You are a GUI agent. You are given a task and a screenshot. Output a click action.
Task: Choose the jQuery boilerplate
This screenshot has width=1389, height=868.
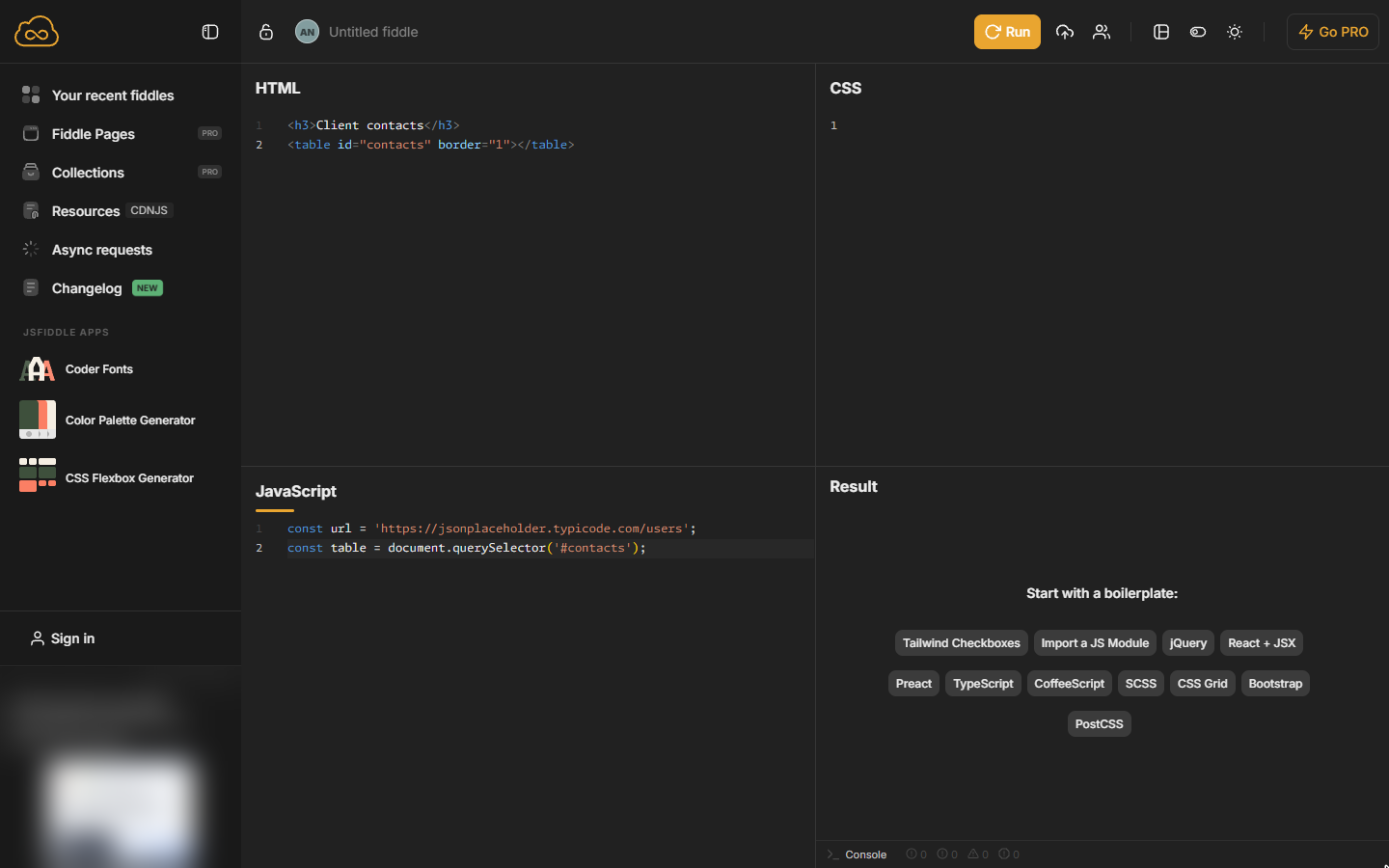click(1188, 643)
